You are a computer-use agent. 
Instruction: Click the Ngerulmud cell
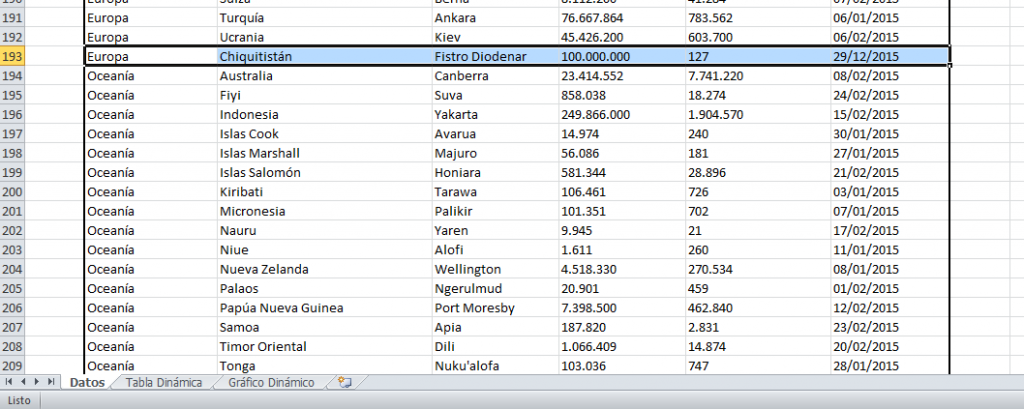pyautogui.click(x=495, y=289)
